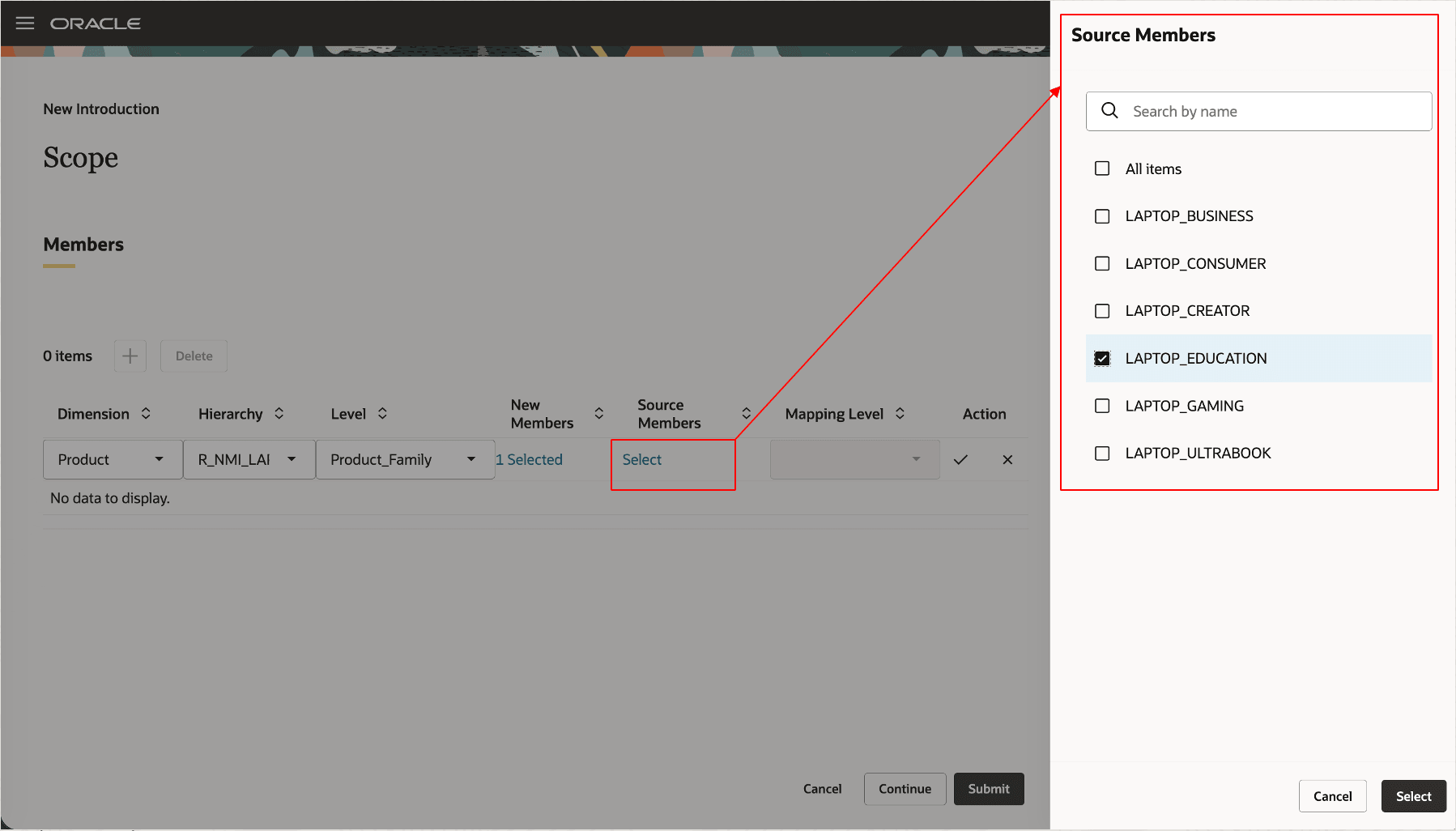Click the LAPTOP_CREATOR label
This screenshot has height=831, width=1456.
pos(1187,311)
